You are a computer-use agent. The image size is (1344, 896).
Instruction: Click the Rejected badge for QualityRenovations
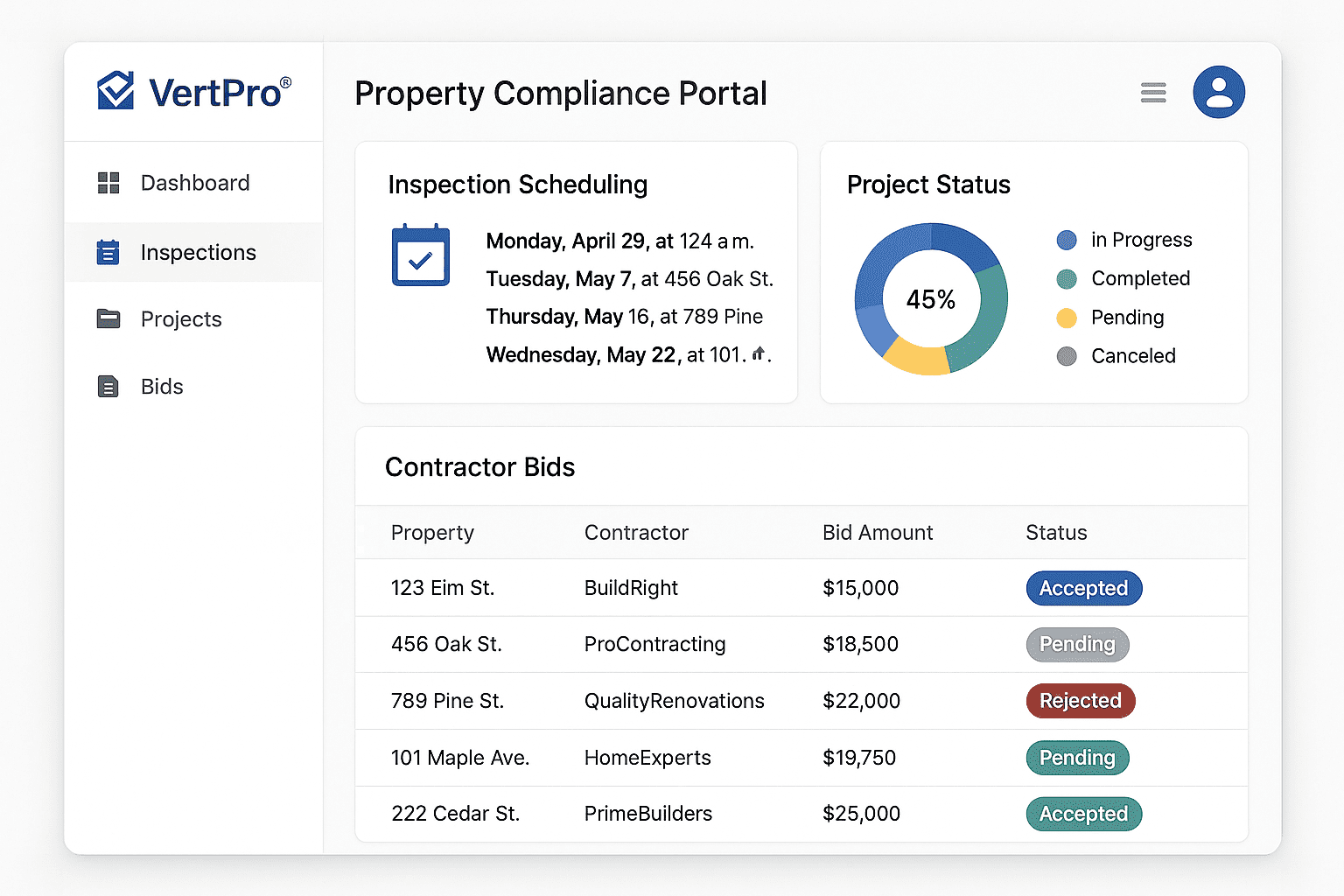[1080, 701]
